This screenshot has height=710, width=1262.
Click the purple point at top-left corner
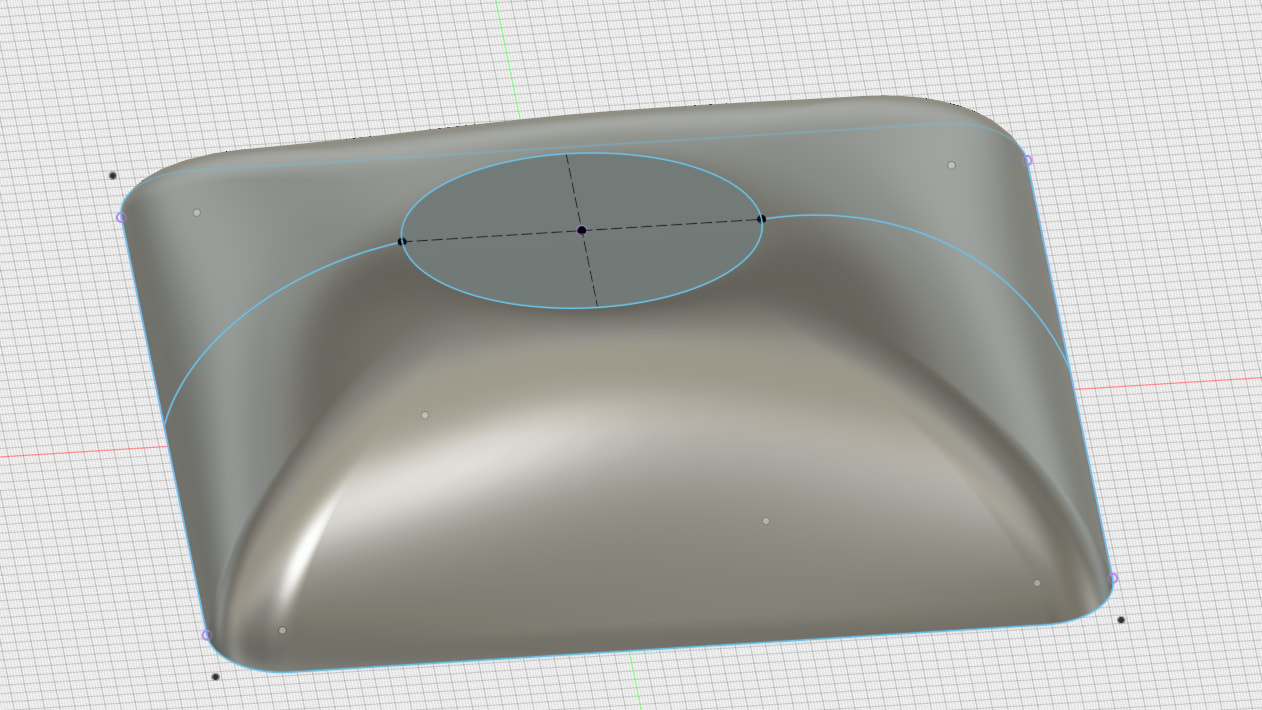point(121,217)
